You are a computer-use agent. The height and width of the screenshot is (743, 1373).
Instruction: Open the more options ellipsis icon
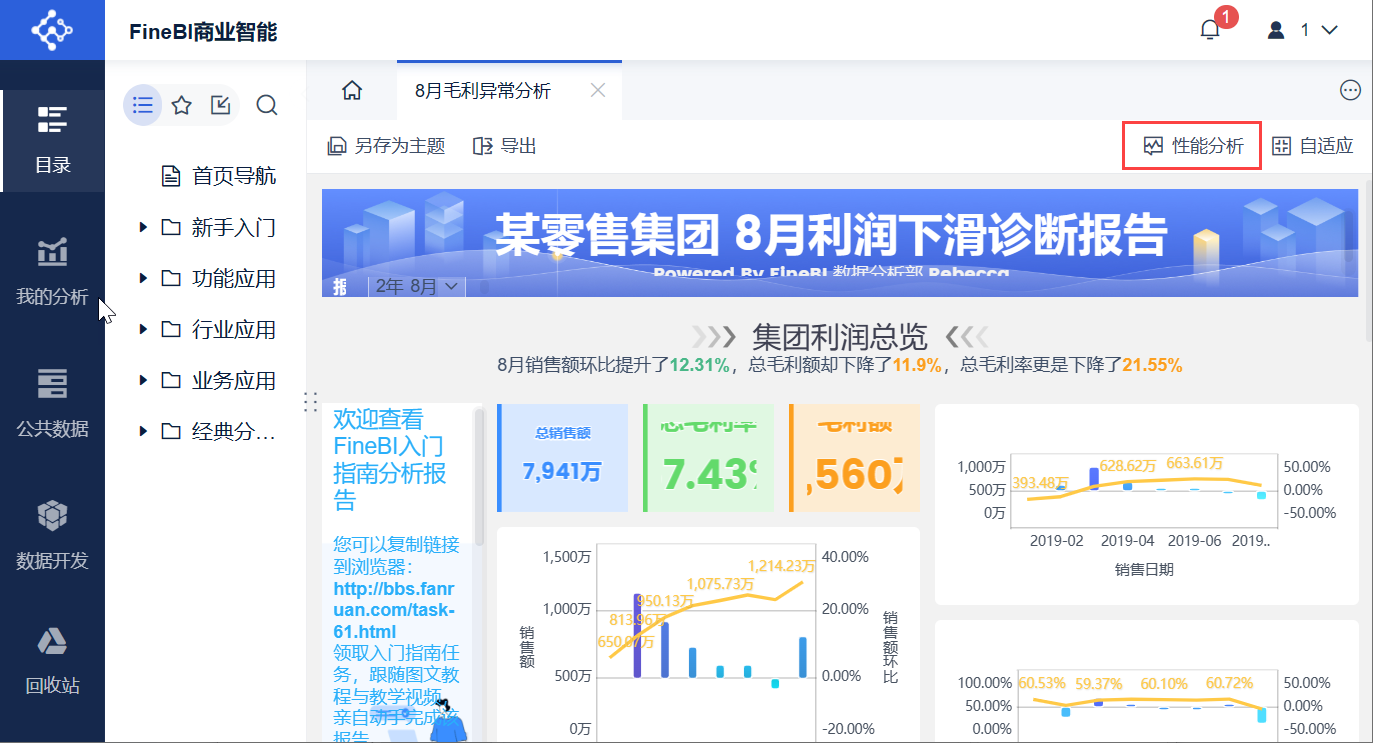(1350, 91)
